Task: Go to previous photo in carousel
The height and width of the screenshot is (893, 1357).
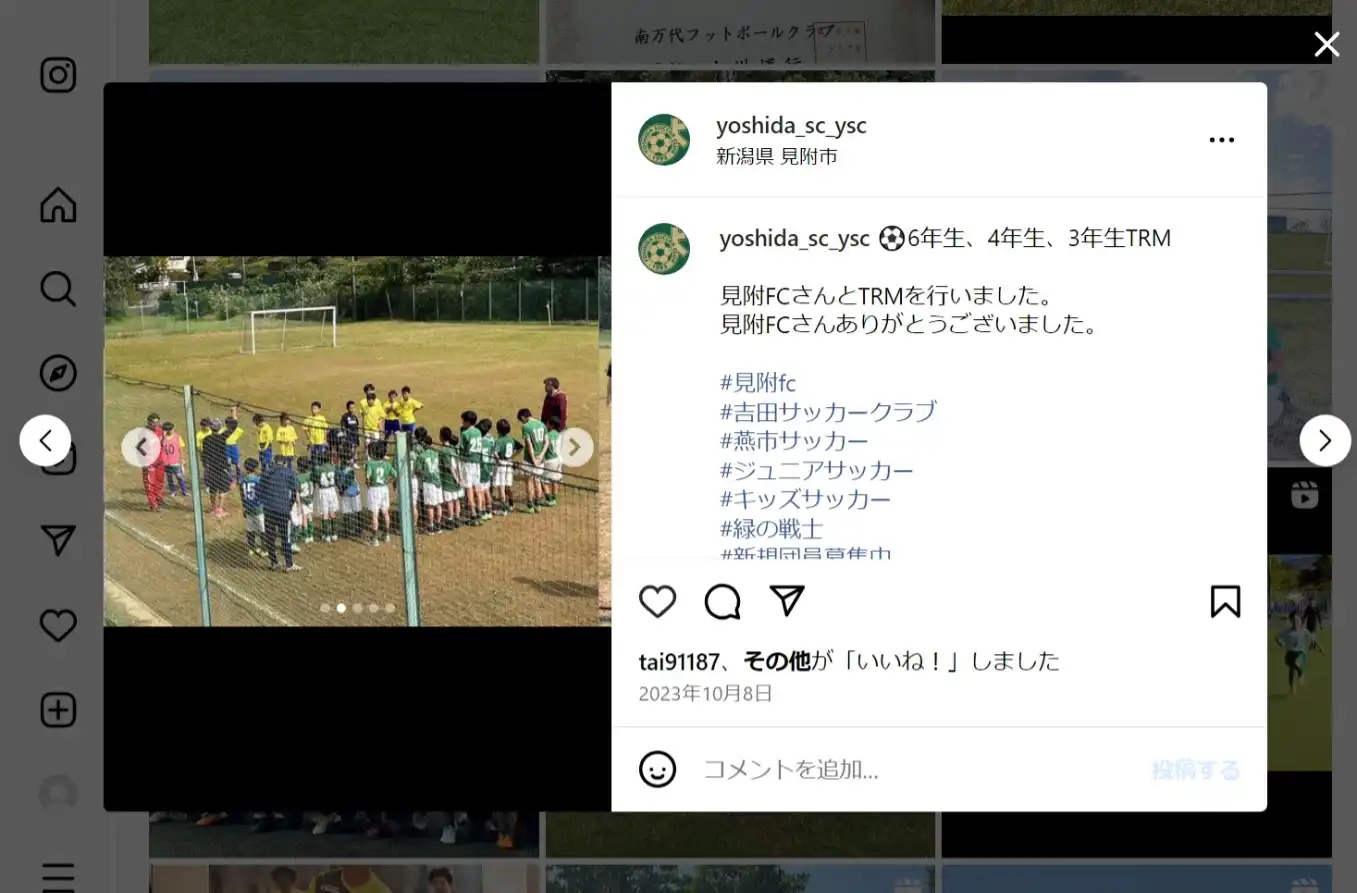Action: (x=140, y=447)
